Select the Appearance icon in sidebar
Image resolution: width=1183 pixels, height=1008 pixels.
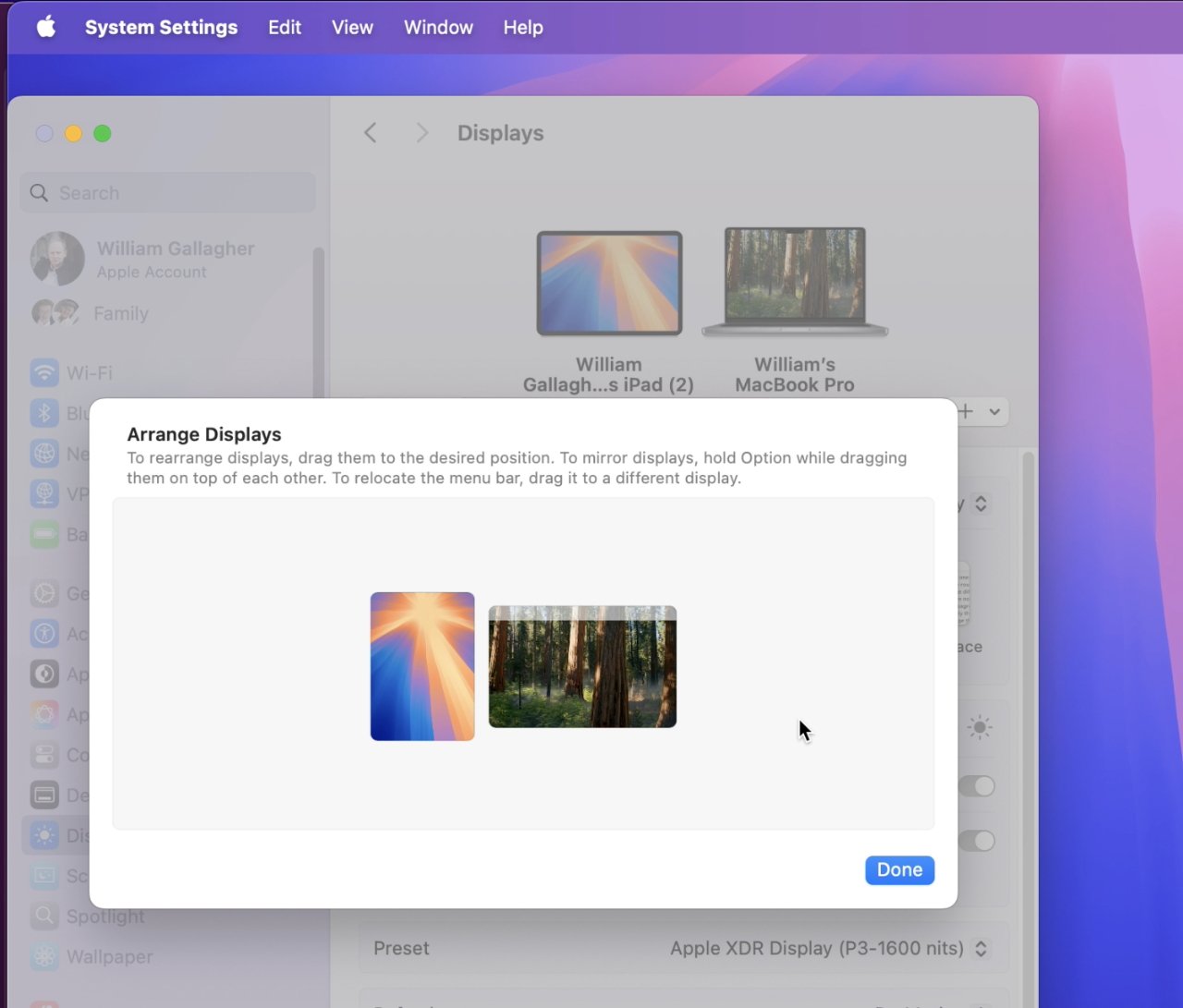(44, 674)
